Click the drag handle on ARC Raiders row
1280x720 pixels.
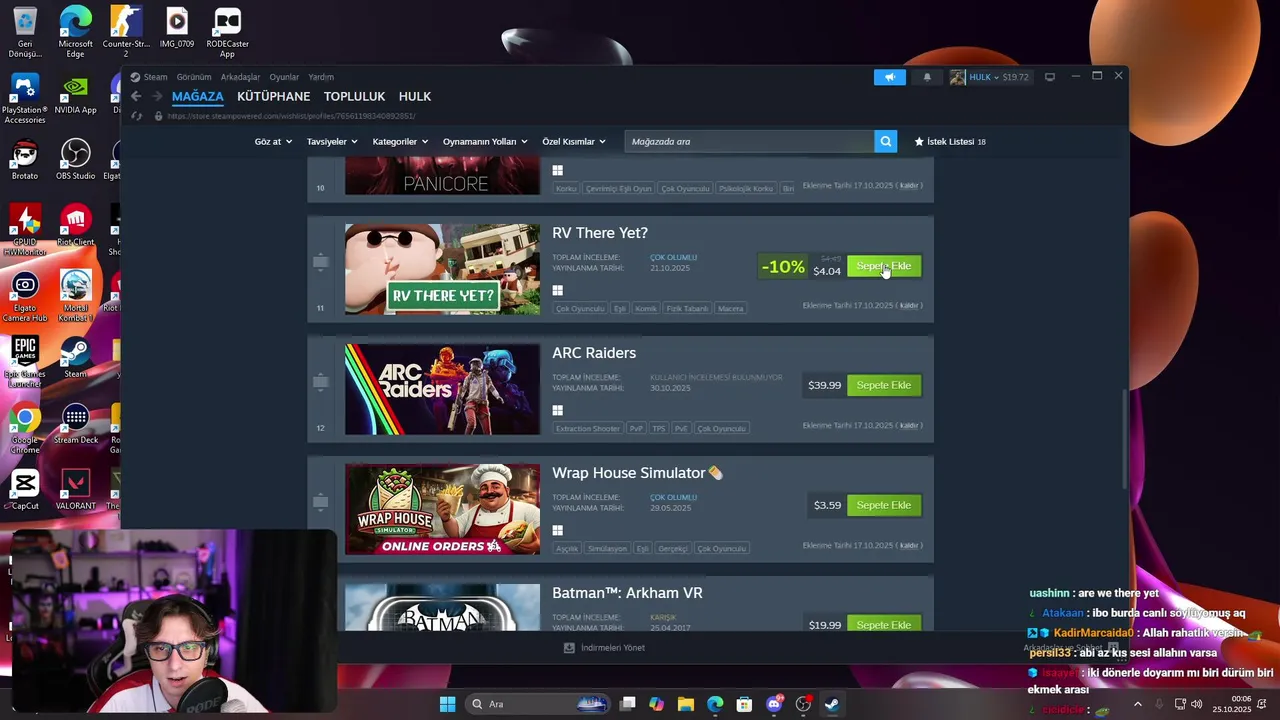(321, 382)
